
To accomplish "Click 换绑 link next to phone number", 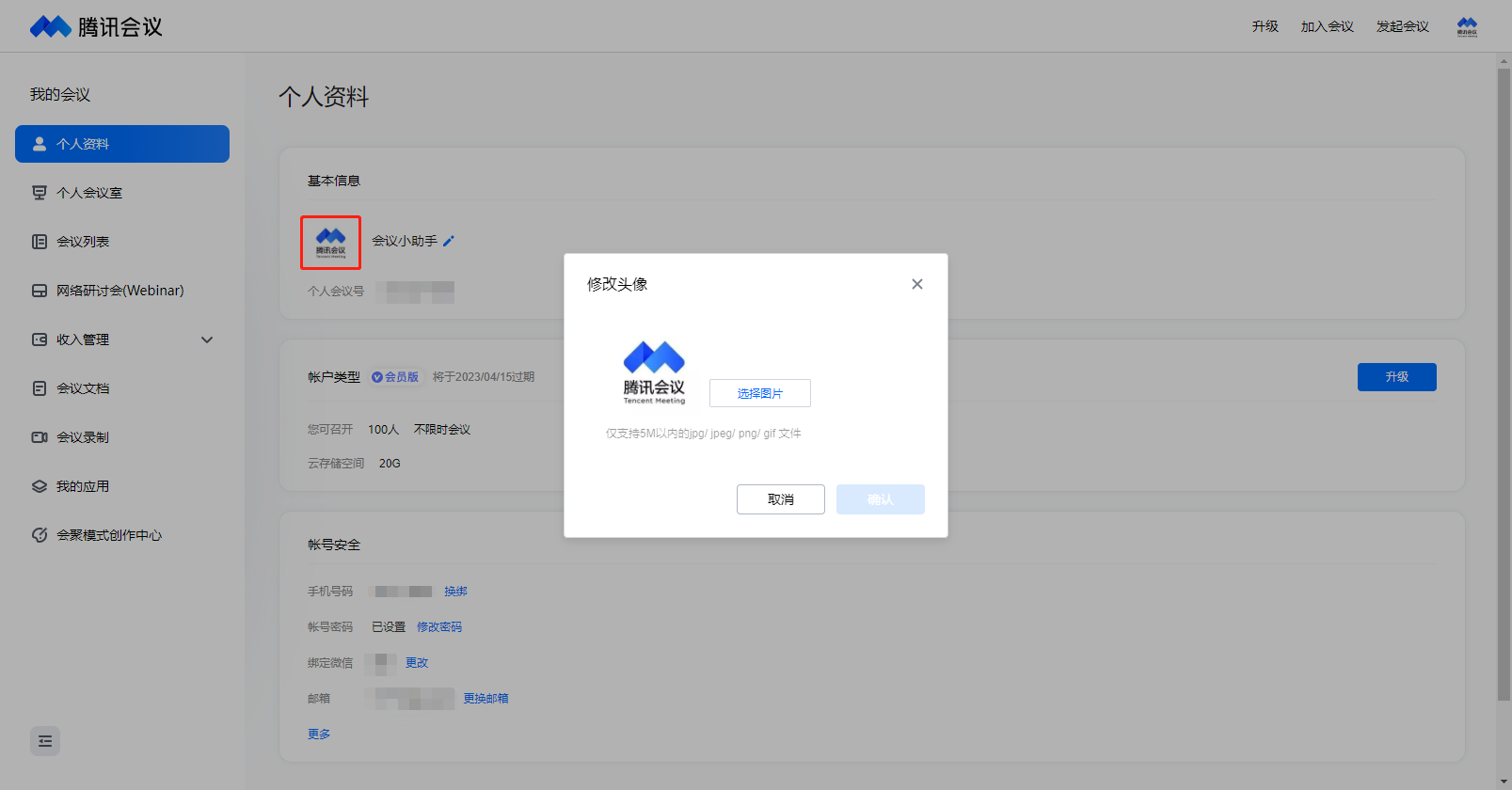I will (456, 592).
